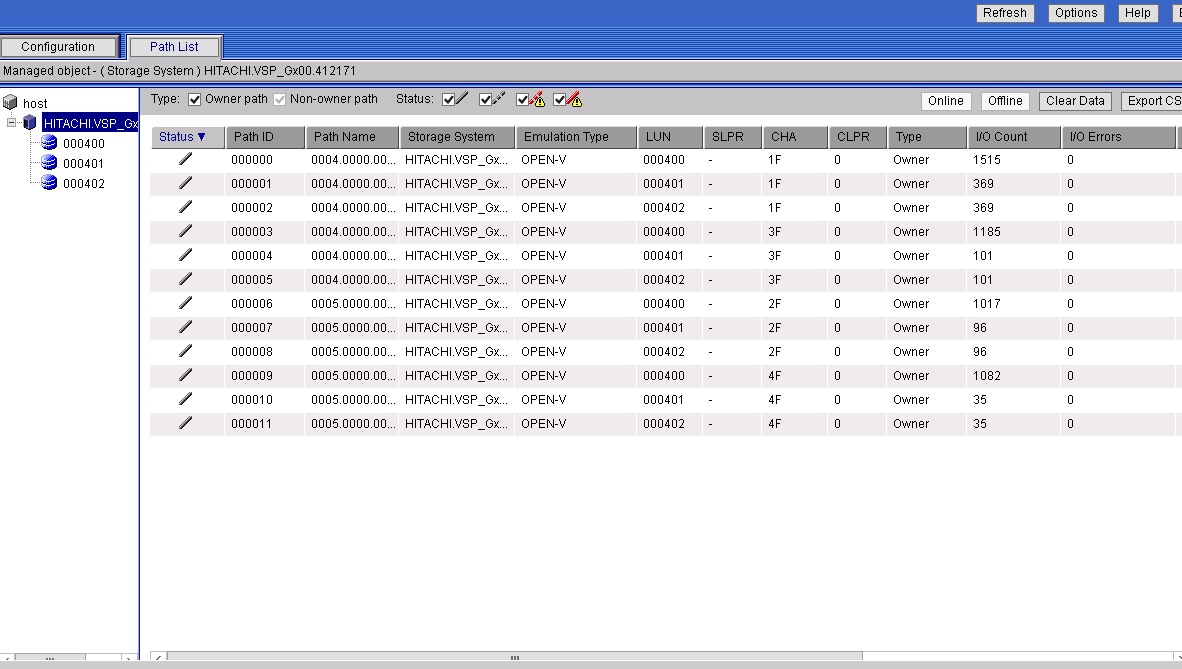Open the Options dialog

point(1076,13)
